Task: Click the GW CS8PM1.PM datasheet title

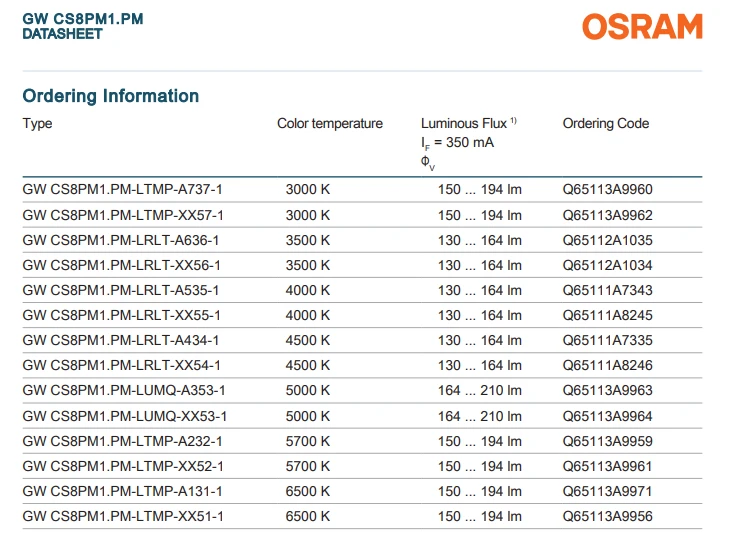Action: [x=83, y=26]
